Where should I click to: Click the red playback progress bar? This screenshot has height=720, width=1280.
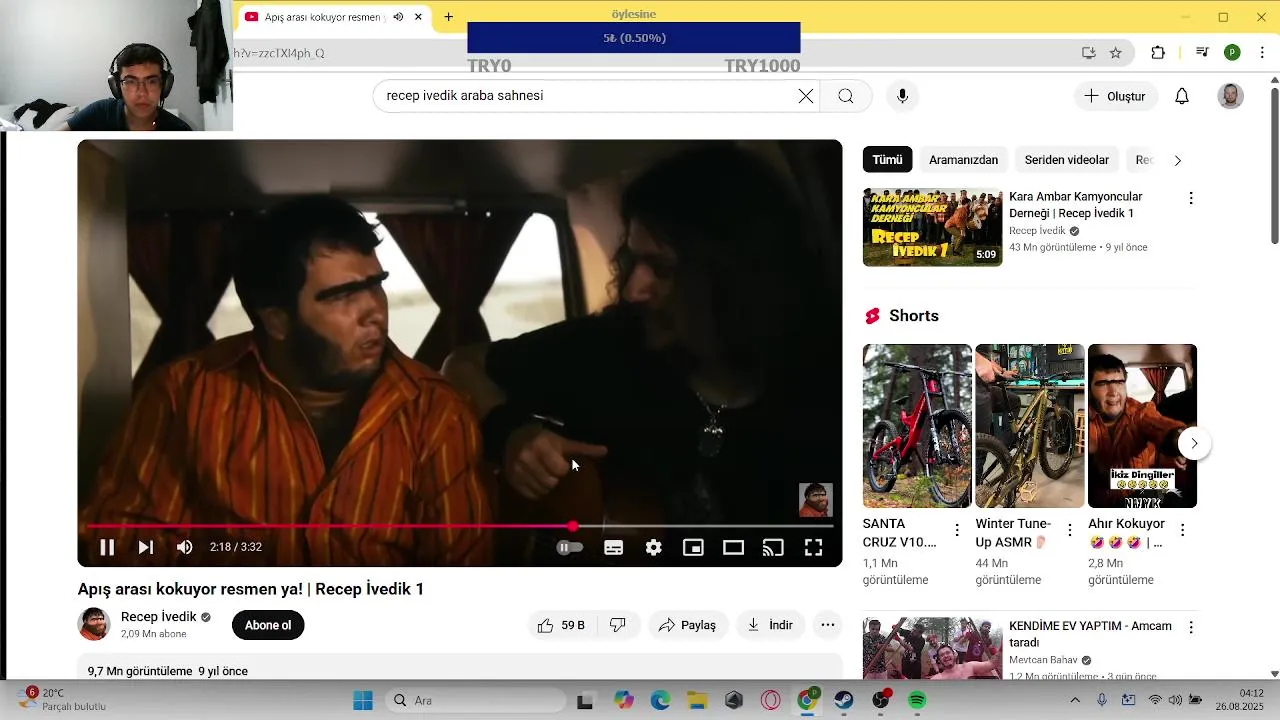point(460,526)
